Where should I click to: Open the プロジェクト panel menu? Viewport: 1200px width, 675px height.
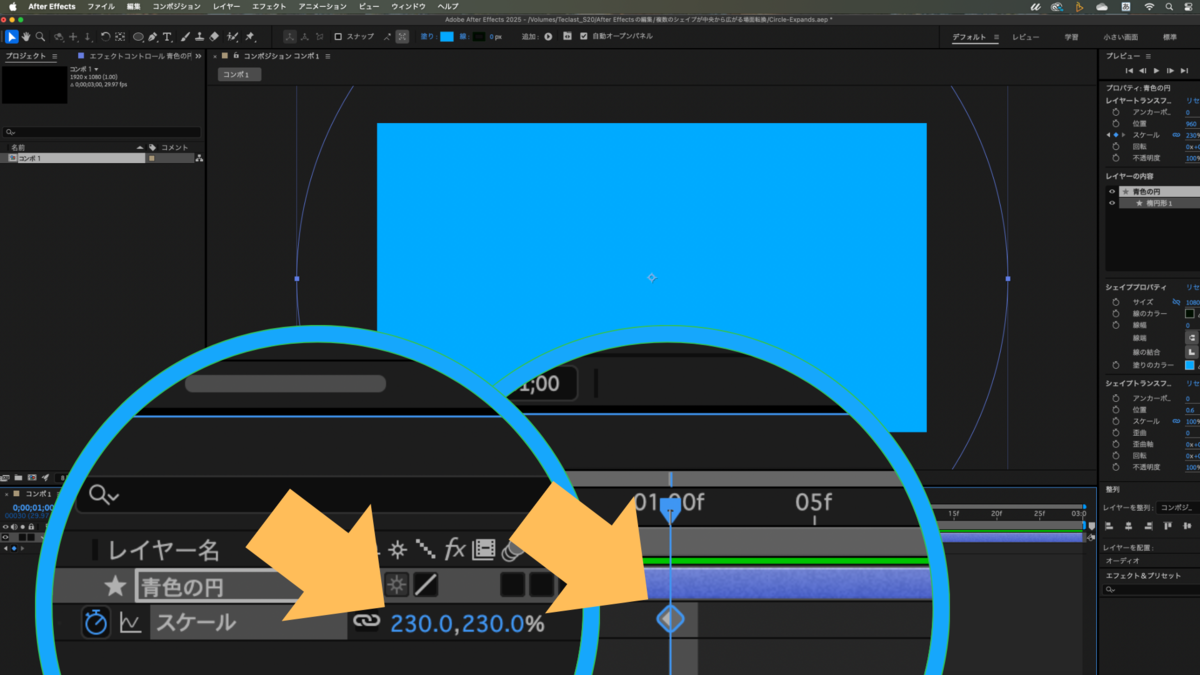[54, 57]
